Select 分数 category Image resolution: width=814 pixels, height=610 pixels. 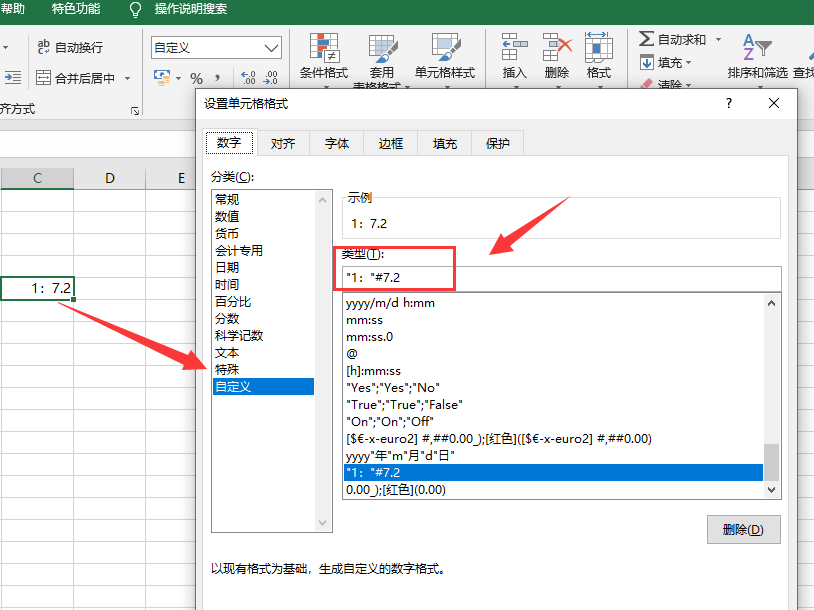point(263,319)
